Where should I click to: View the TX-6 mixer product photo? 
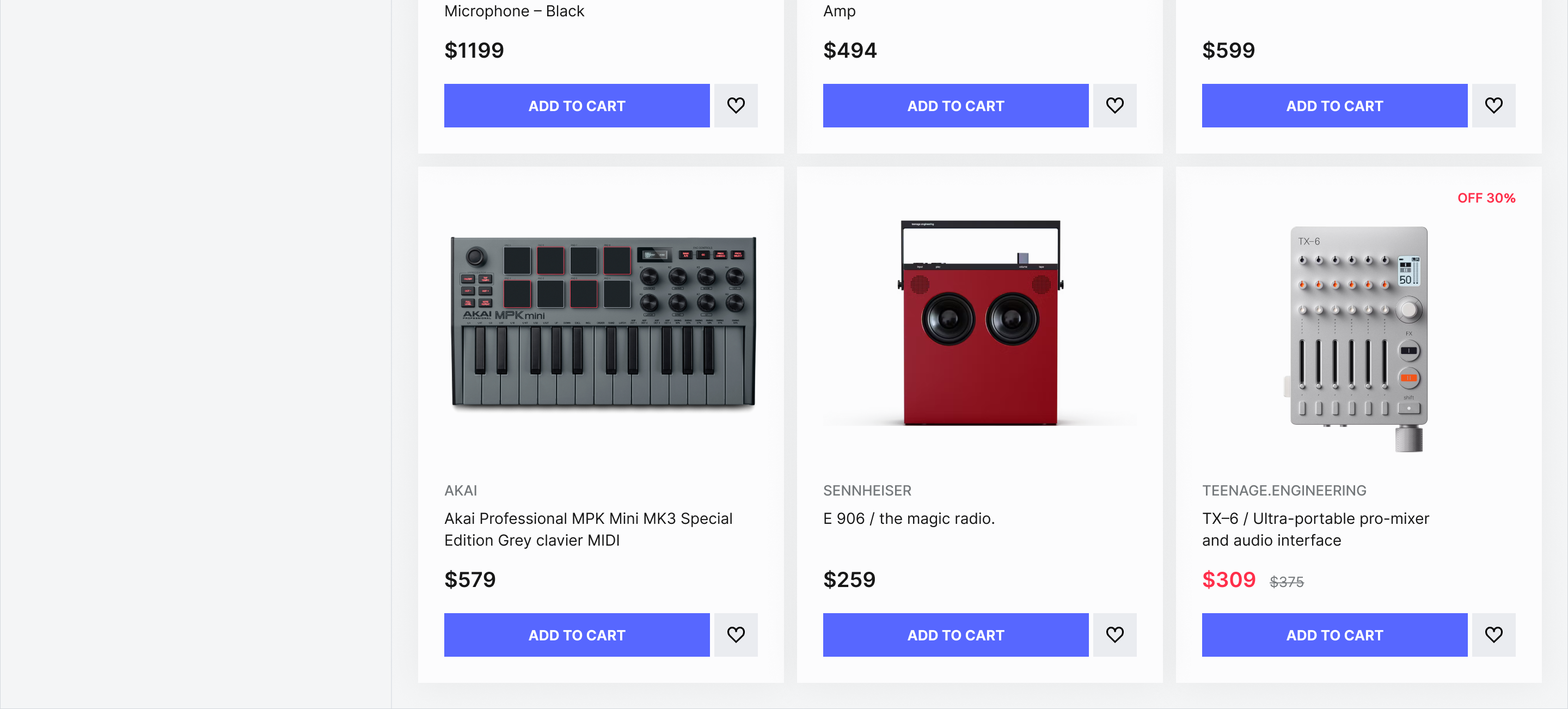[x=1358, y=338]
